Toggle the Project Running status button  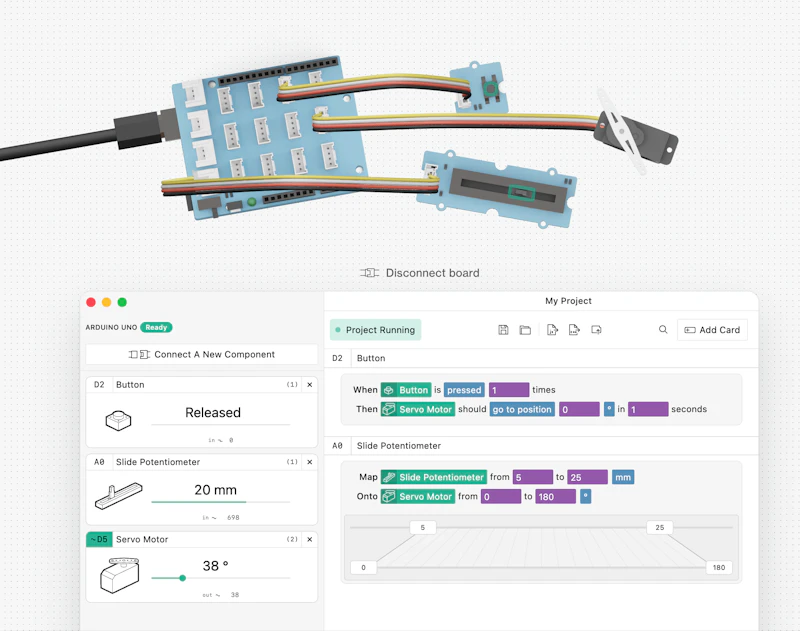click(376, 330)
